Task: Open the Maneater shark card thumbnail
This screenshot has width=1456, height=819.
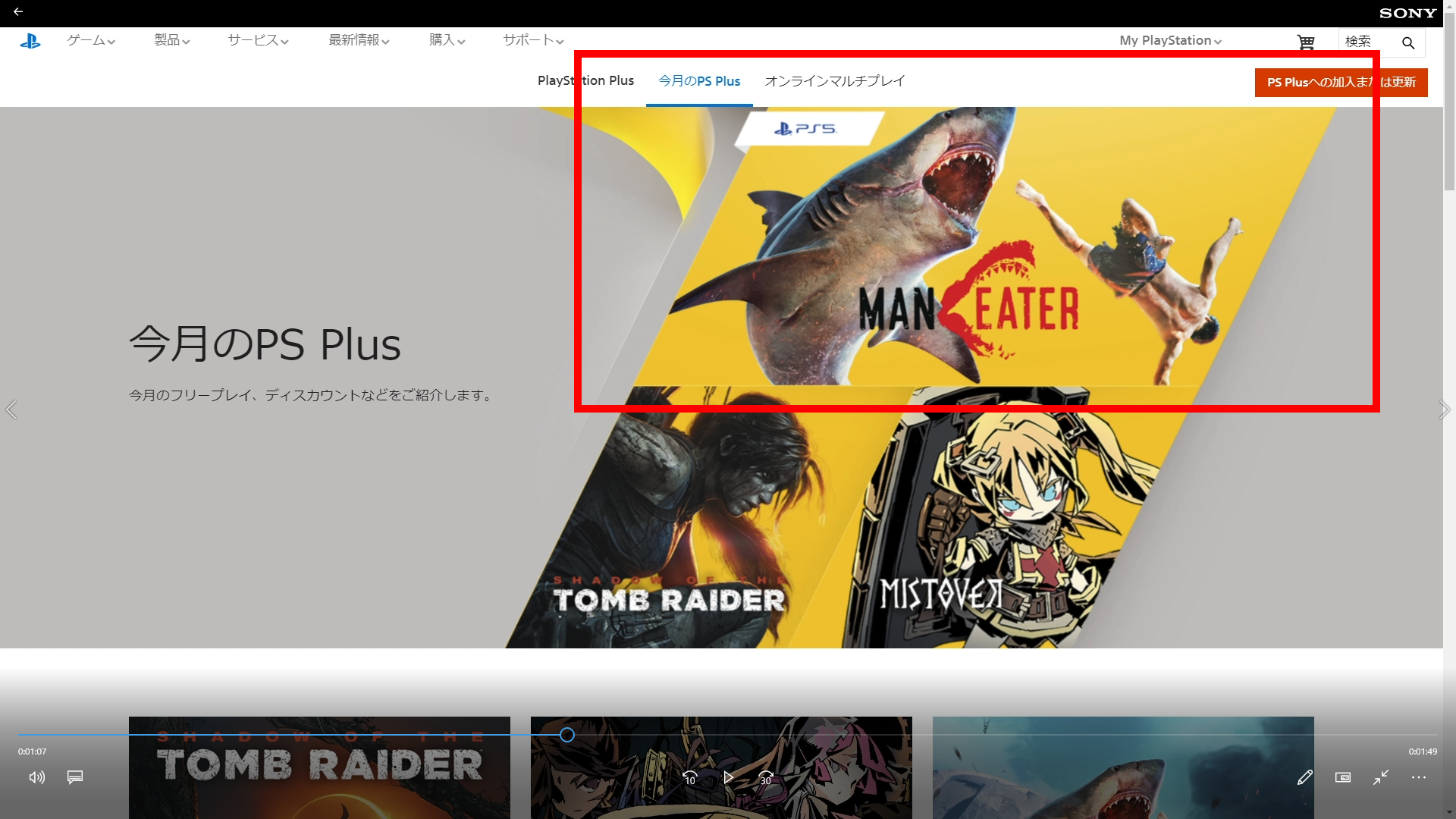Action: click(x=1123, y=767)
